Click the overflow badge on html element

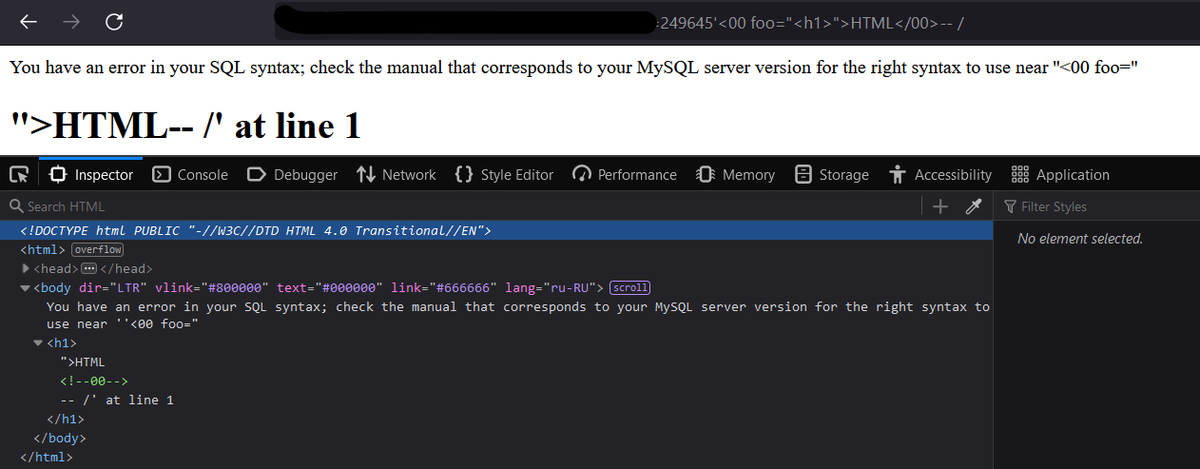[99, 249]
